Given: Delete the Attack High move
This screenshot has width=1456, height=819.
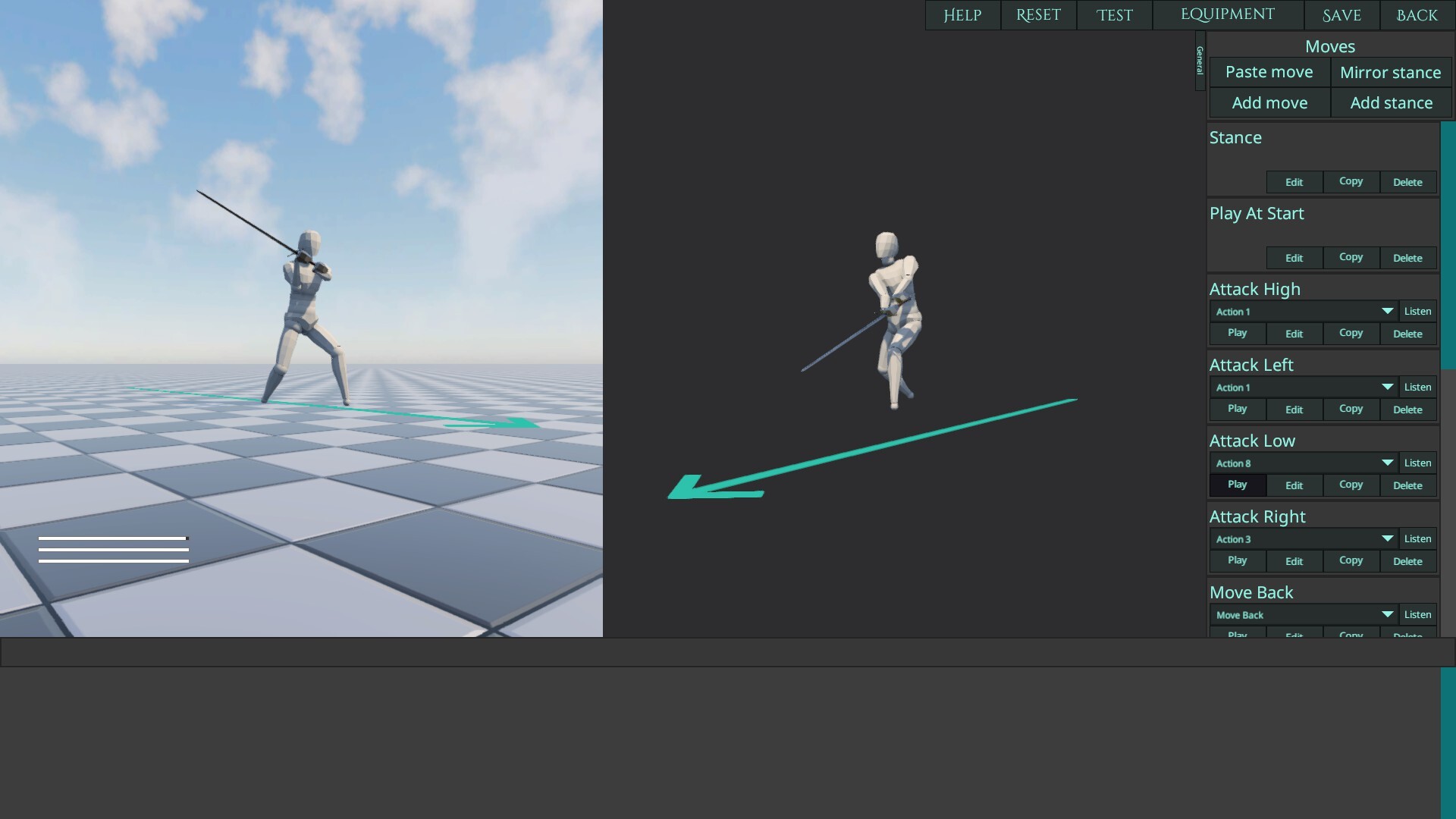Looking at the screenshot, I should point(1407,334).
